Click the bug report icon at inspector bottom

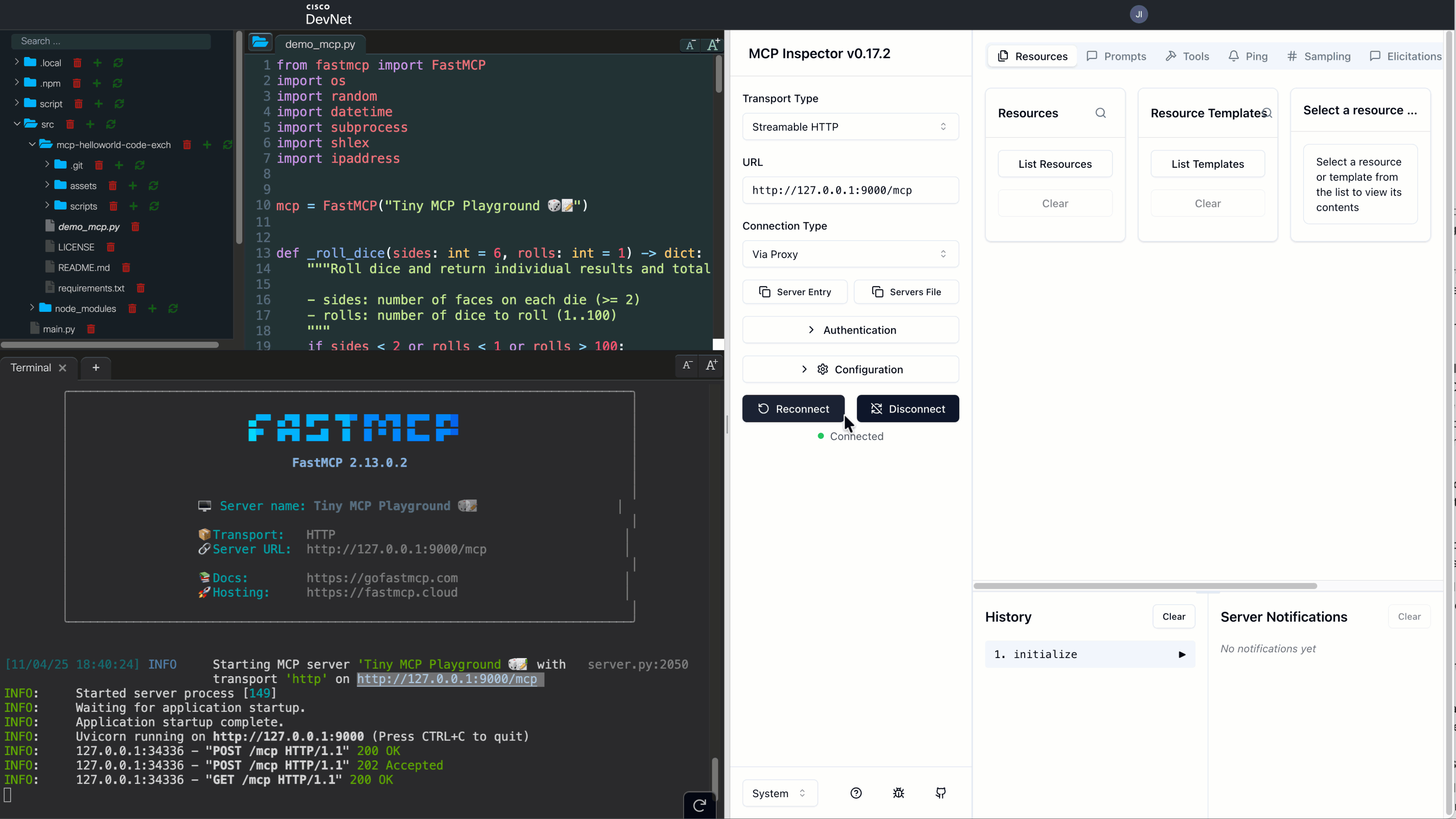coord(898,793)
